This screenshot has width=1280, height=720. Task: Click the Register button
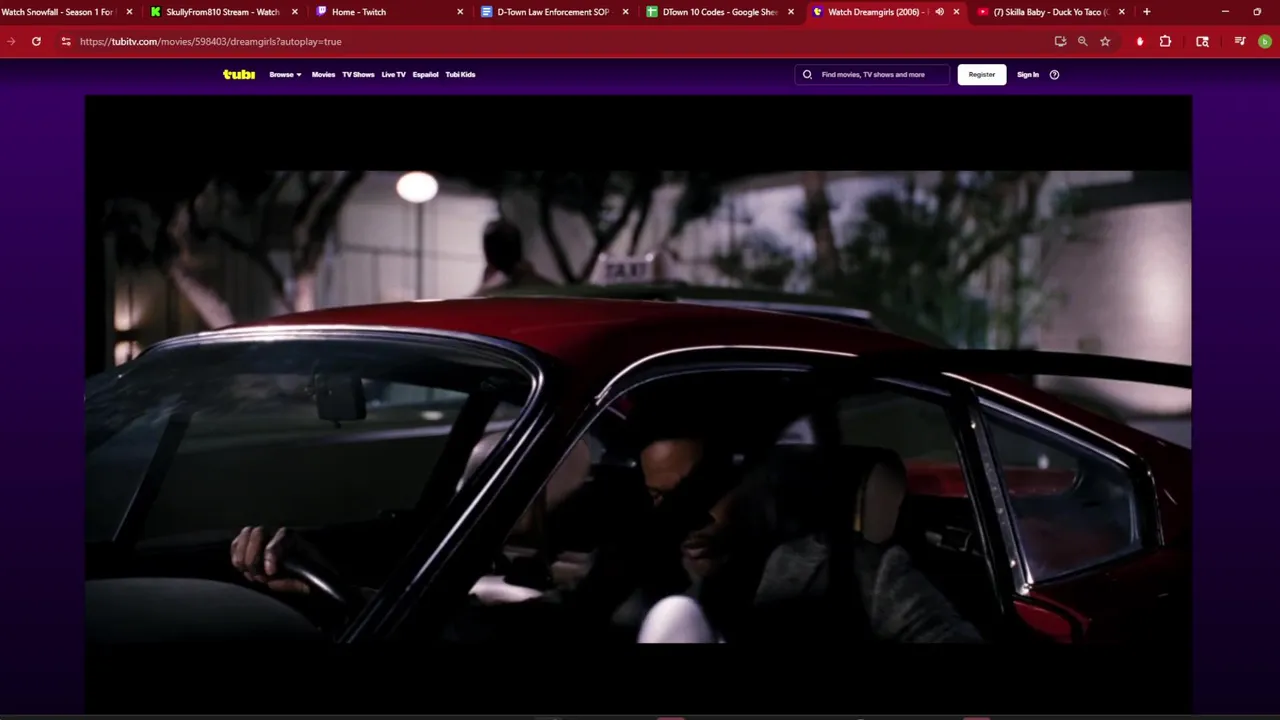pos(982,74)
